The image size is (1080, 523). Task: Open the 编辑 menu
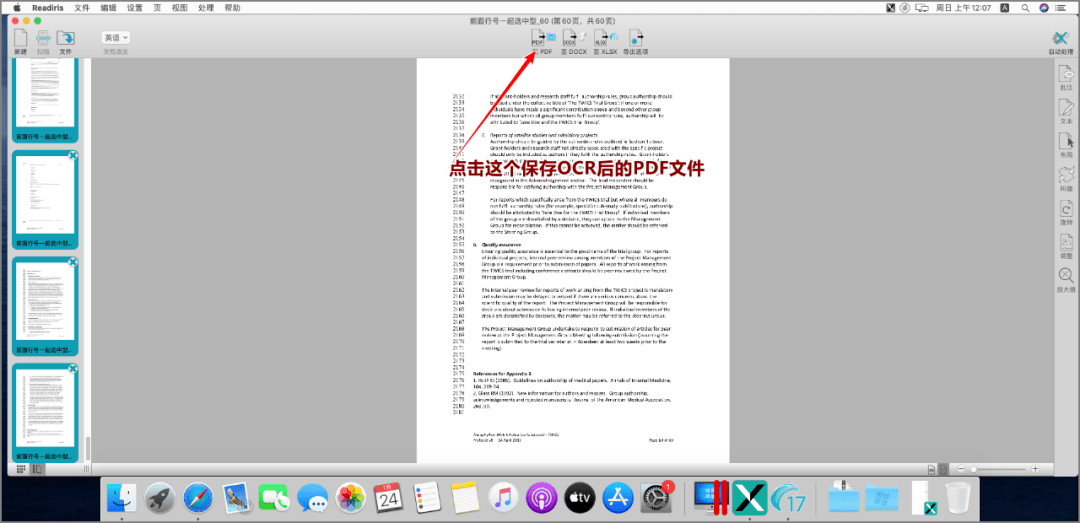pyautogui.click(x=108, y=8)
